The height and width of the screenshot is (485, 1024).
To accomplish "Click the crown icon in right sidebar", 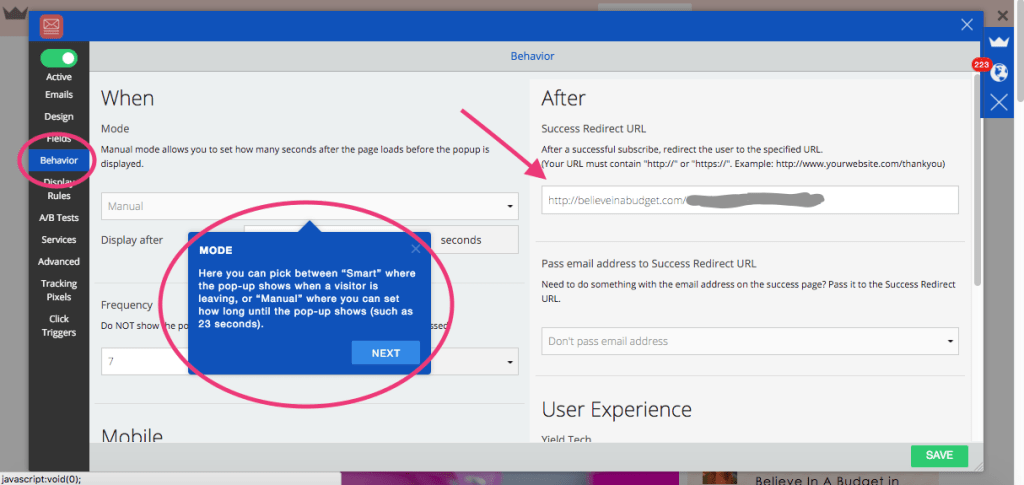I will click(x=998, y=42).
